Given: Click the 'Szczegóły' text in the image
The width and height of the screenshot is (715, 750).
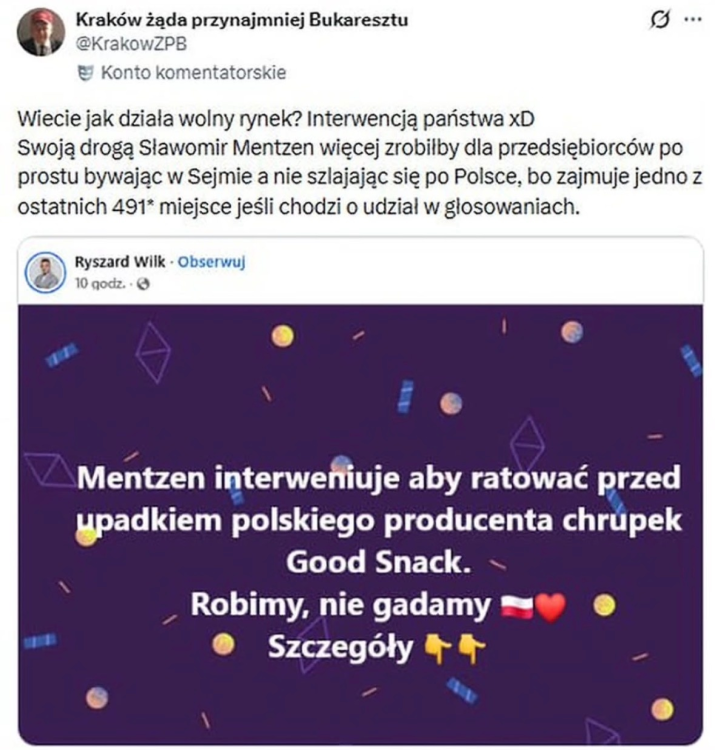Looking at the screenshot, I should coord(340,648).
